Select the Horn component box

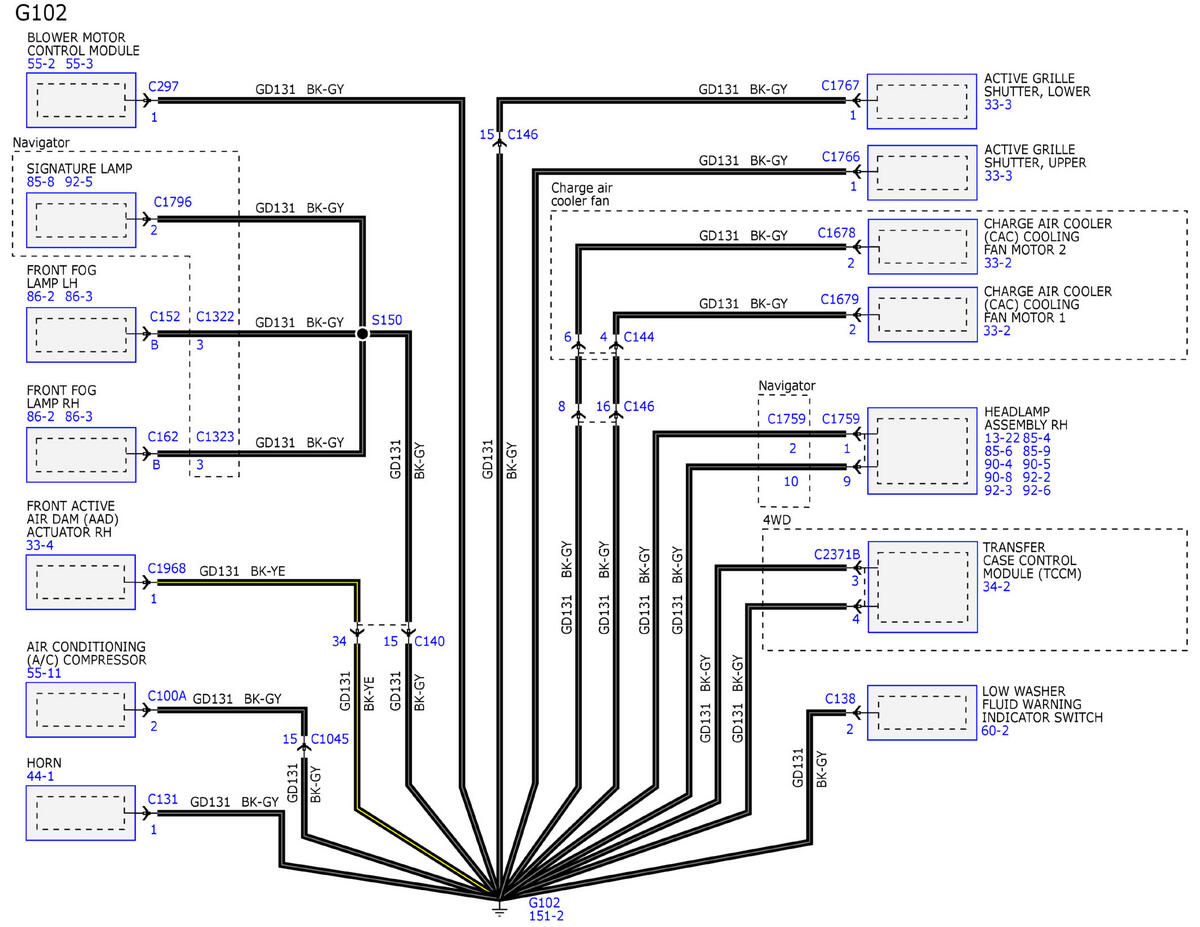pos(81,812)
